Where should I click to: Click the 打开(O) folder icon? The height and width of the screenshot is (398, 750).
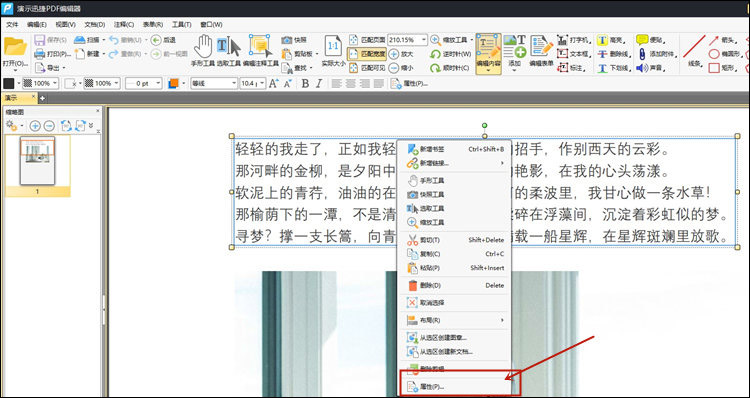tap(15, 46)
